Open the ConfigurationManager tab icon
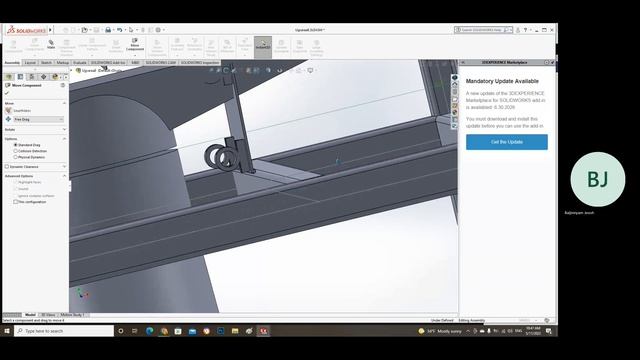Screen dimensions: 640x360 [31, 77]
